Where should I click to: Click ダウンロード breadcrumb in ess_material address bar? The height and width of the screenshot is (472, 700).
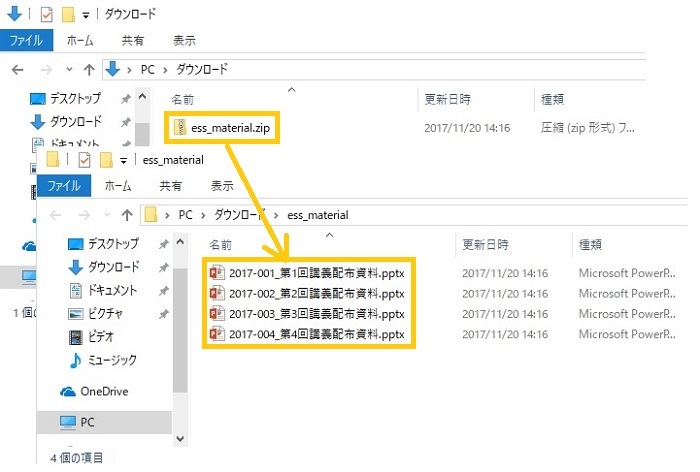coord(231,214)
